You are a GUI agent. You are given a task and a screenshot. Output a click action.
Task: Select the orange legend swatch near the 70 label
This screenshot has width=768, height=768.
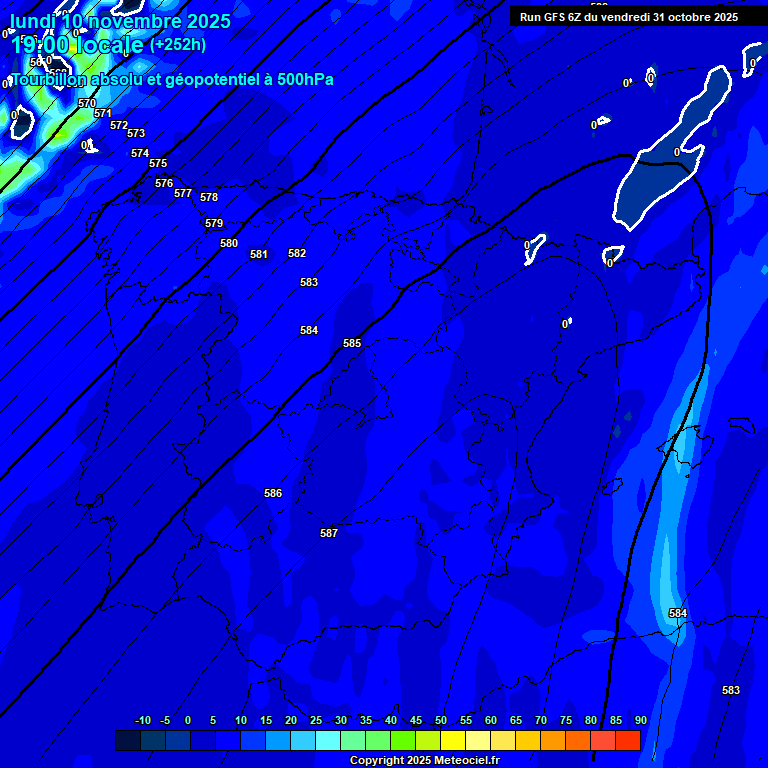pyautogui.click(x=553, y=741)
